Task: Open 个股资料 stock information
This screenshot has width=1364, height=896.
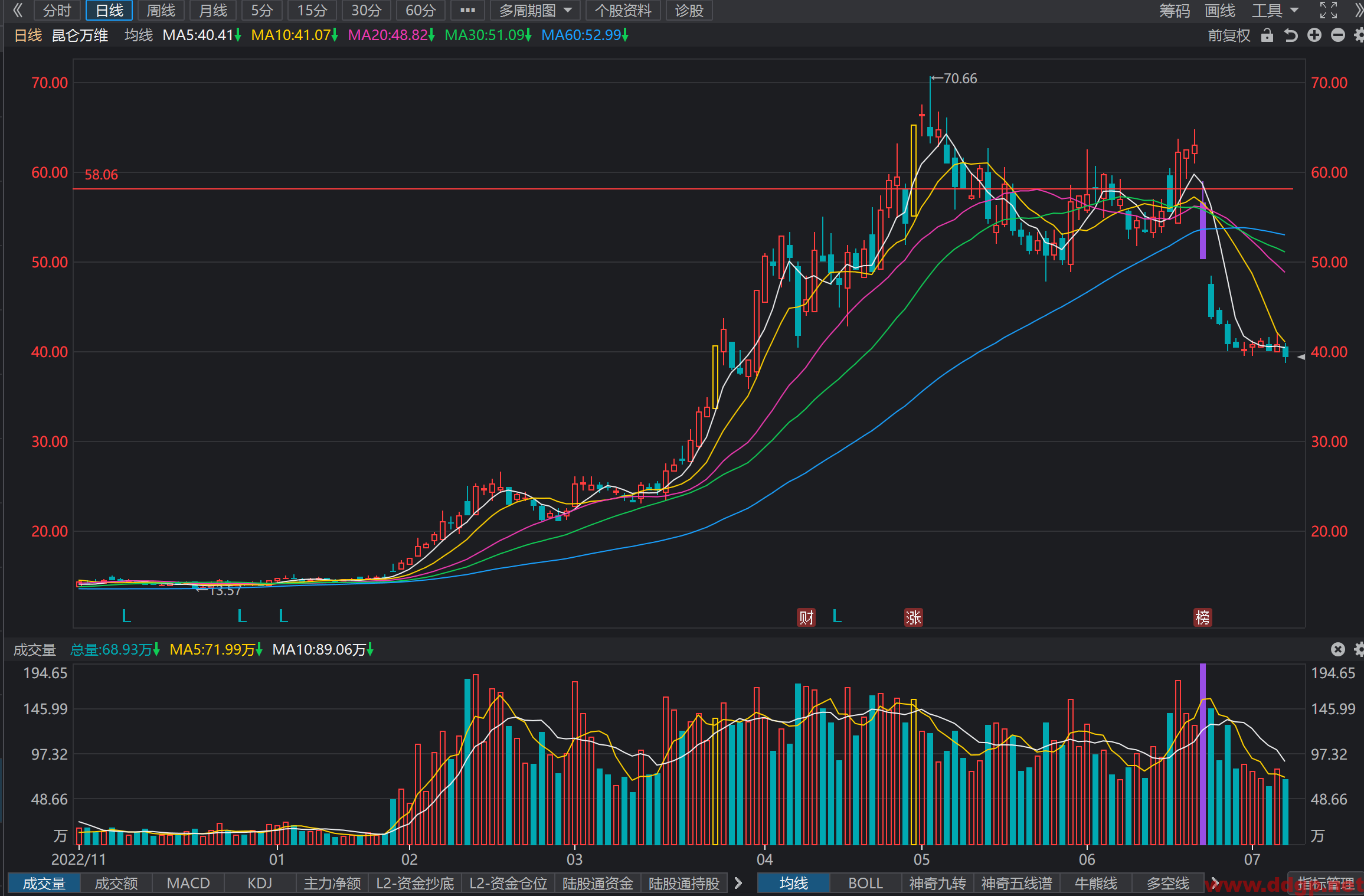Action: pyautogui.click(x=623, y=11)
